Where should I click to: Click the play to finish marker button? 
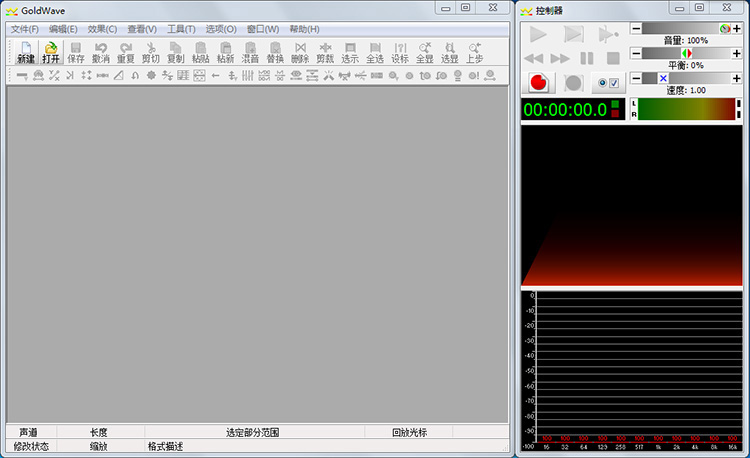point(608,34)
